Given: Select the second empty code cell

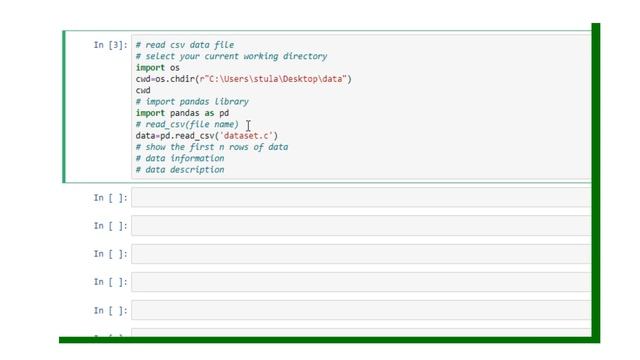Looking at the screenshot, I should point(361,226).
